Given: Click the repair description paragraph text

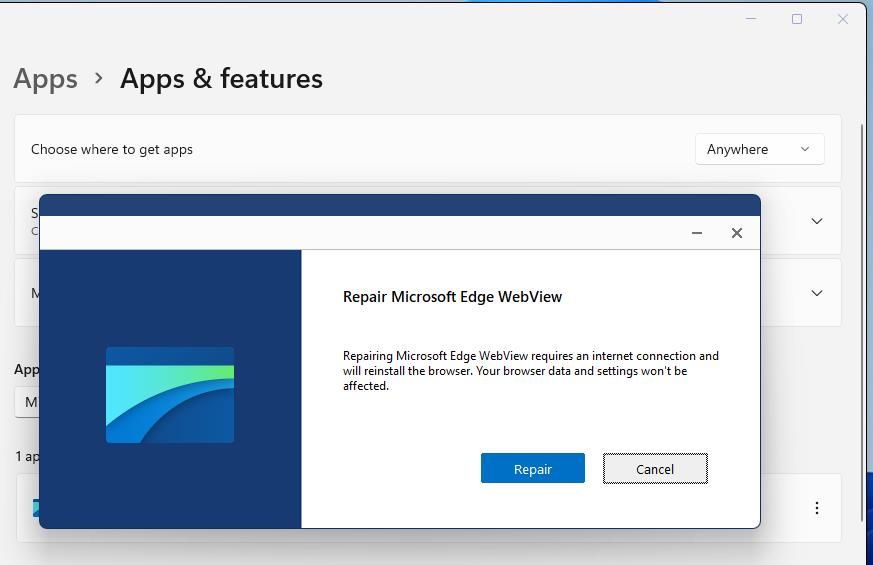Looking at the screenshot, I should (x=531, y=371).
